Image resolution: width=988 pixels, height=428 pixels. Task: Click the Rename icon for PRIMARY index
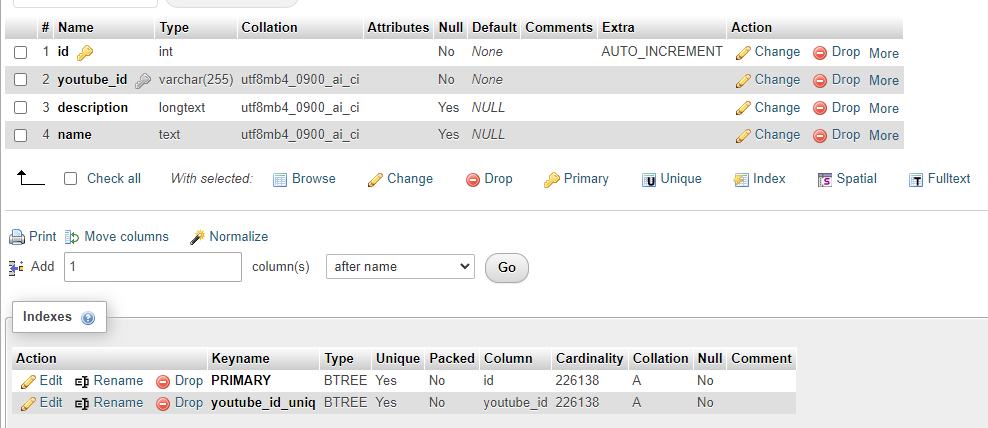82,381
